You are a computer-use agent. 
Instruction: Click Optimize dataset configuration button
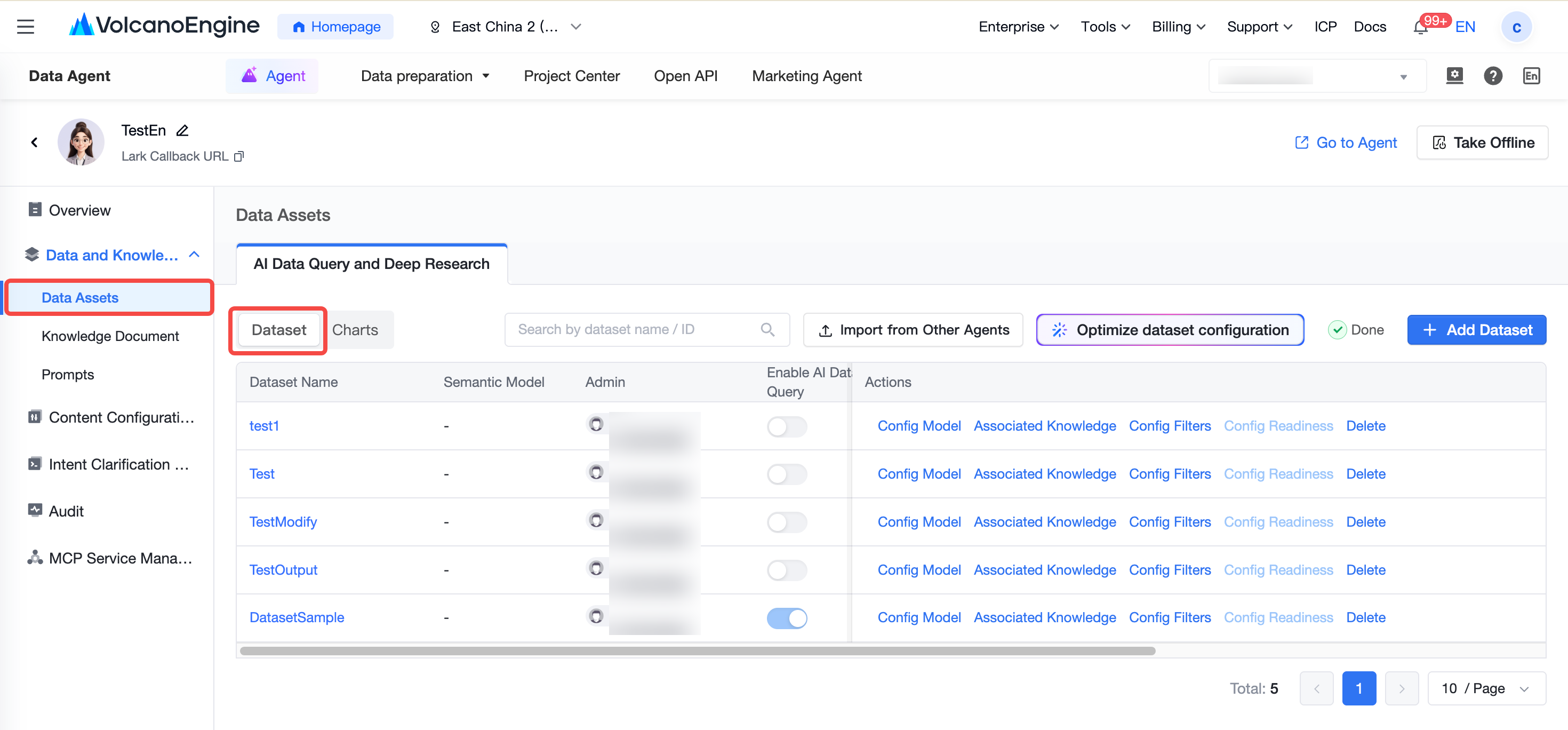[1170, 329]
